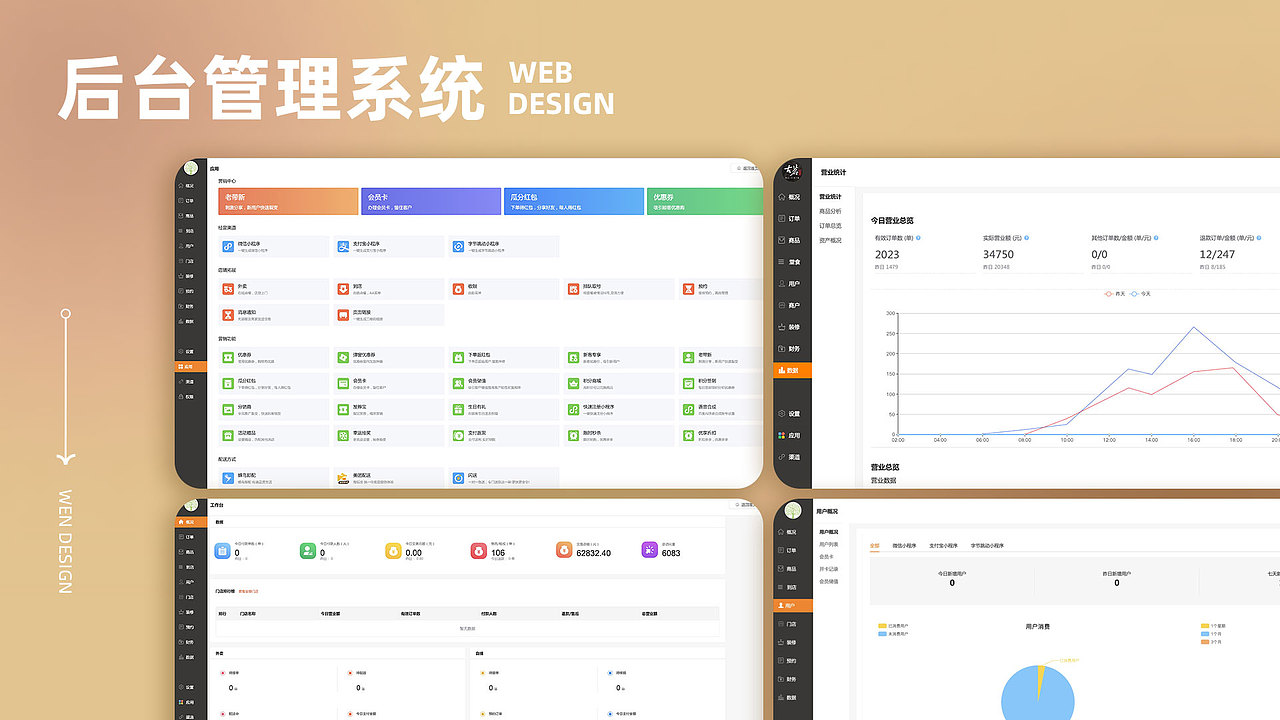Open the 支付有礼 payment gift icon

click(458, 436)
